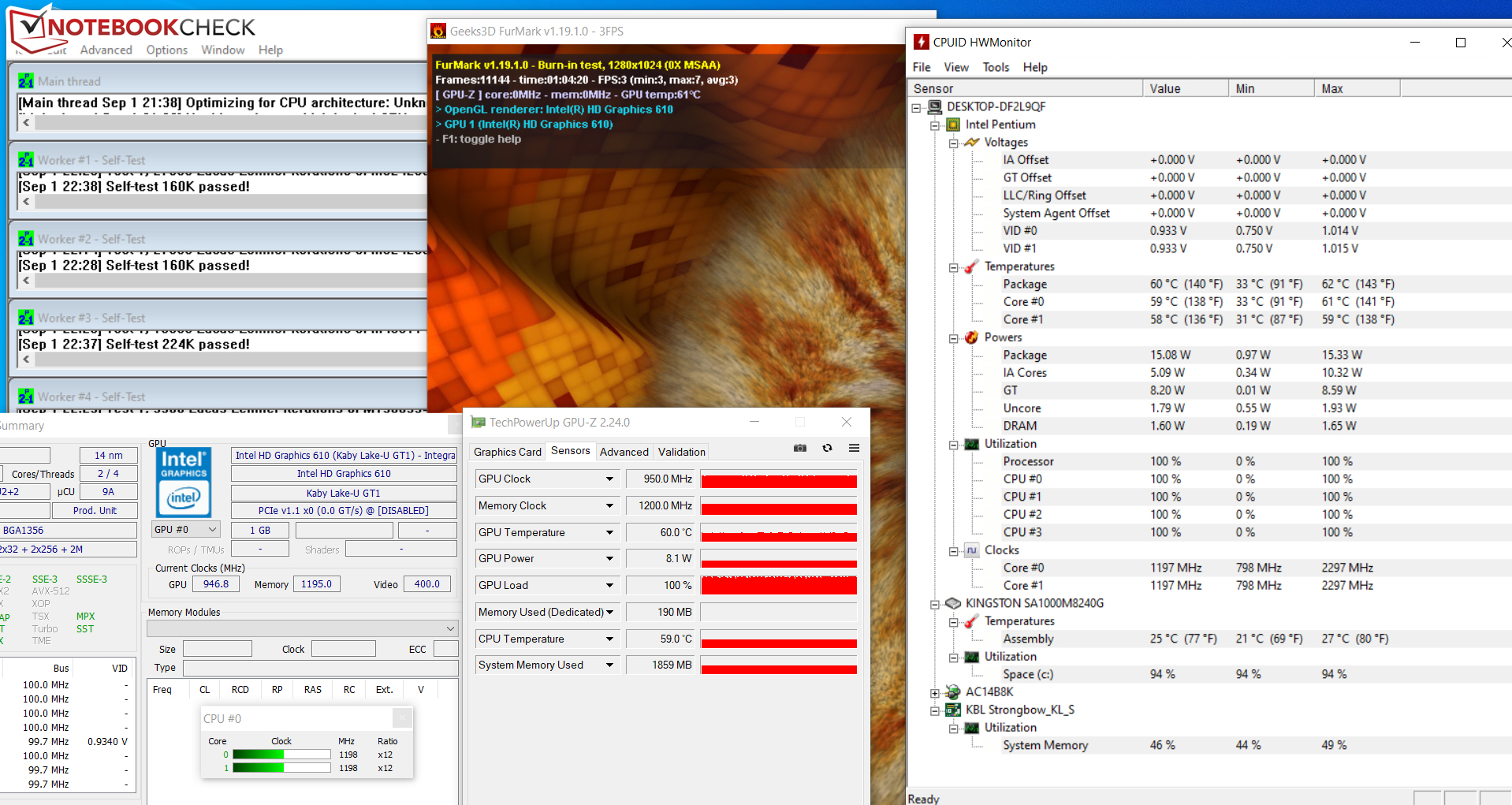
Task: Open the Options menu in Prime95
Action: [166, 50]
